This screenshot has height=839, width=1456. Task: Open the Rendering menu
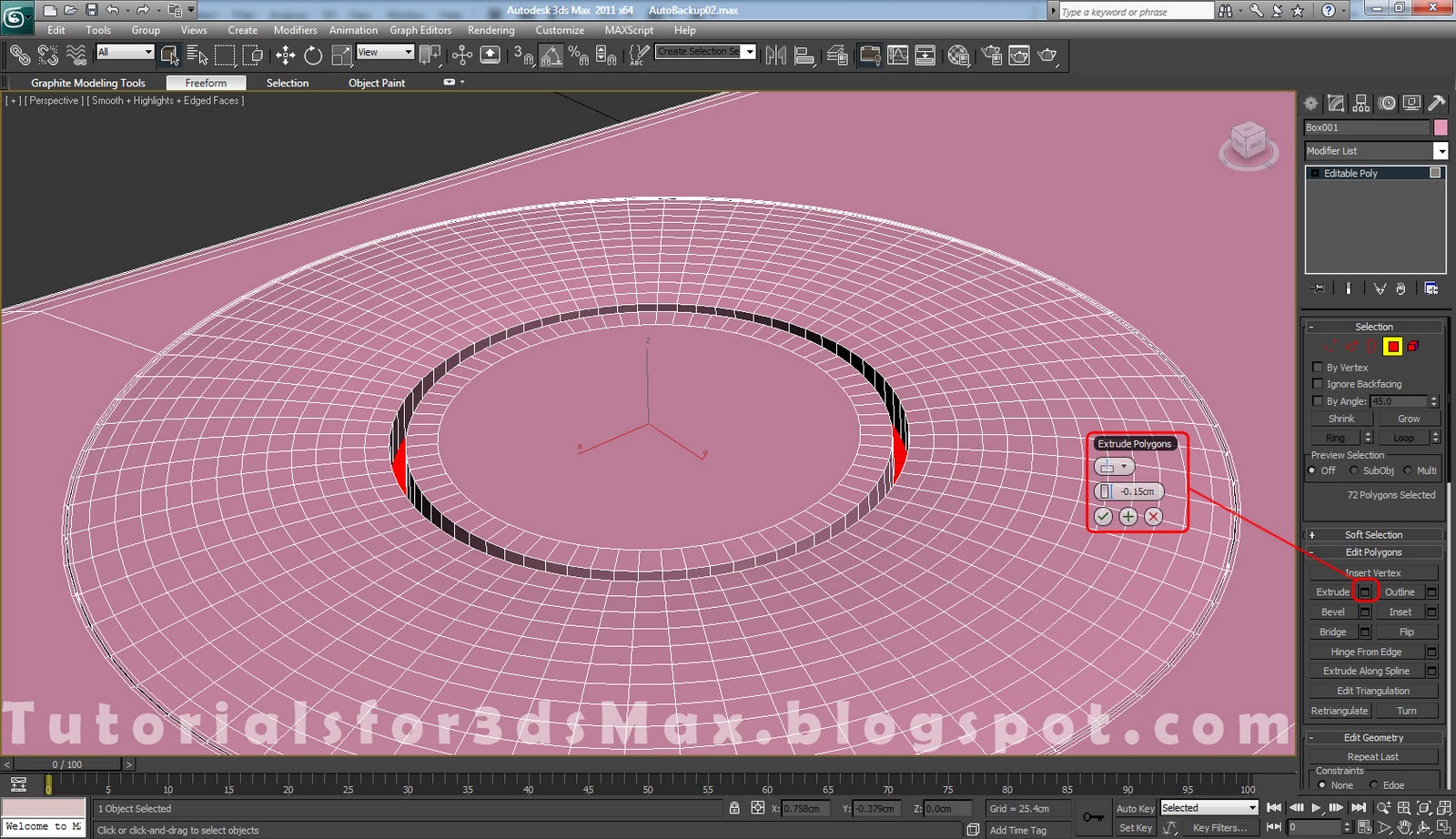pos(491,30)
